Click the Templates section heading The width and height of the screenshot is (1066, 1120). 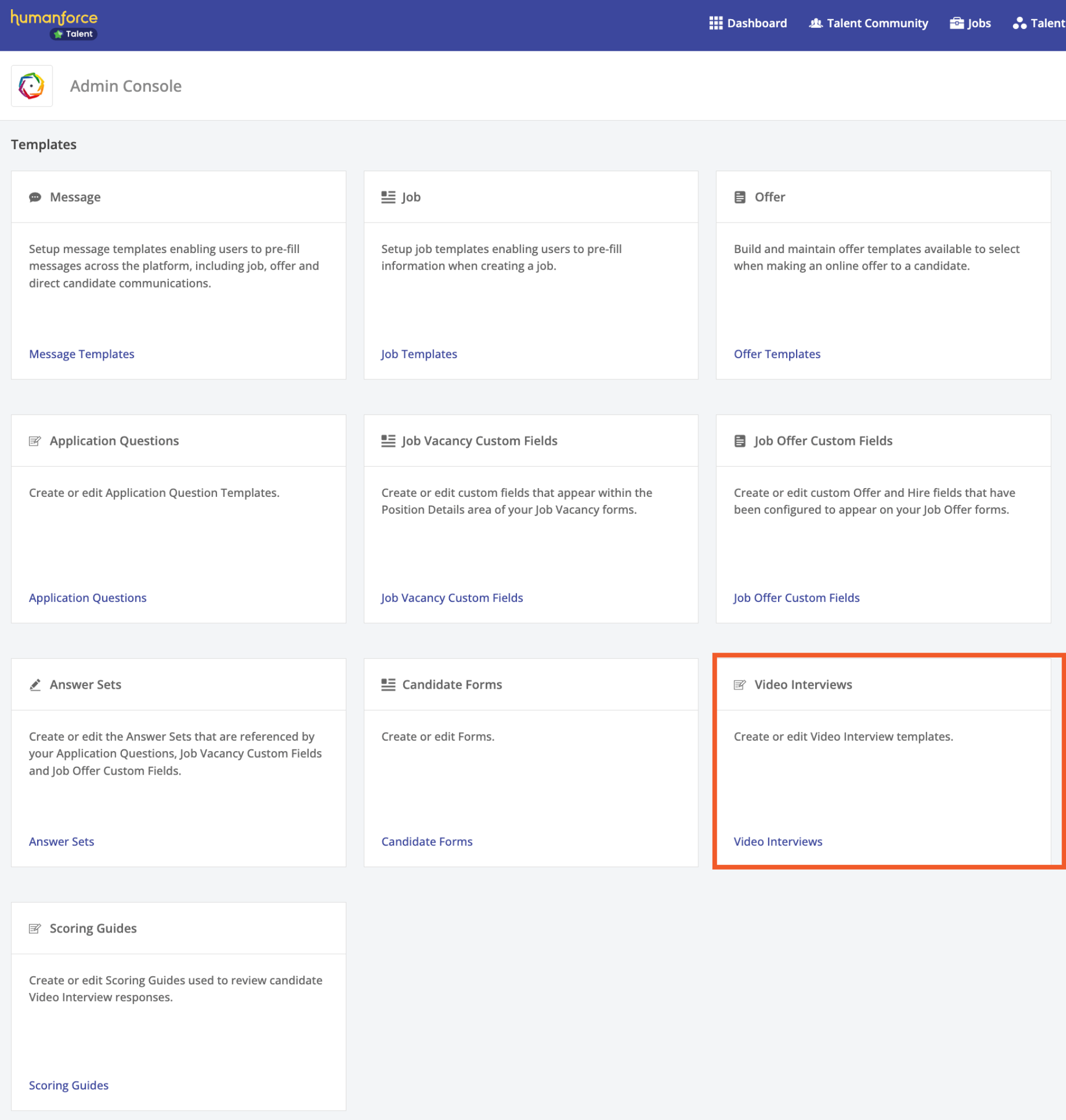click(x=44, y=144)
